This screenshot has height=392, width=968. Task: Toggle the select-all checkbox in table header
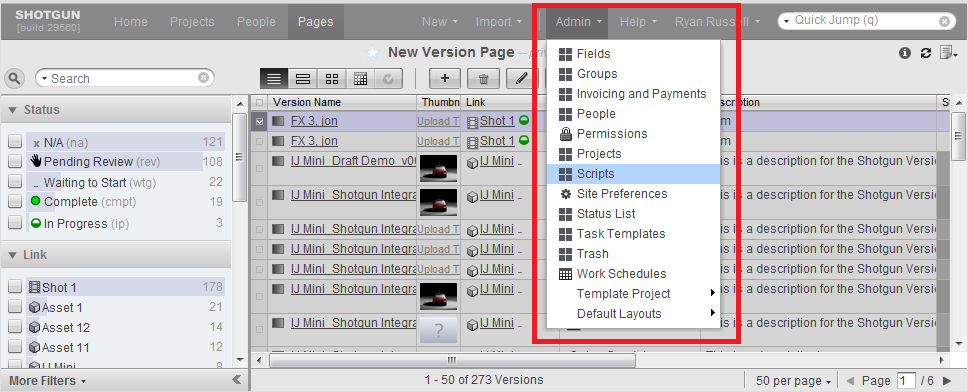(259, 102)
